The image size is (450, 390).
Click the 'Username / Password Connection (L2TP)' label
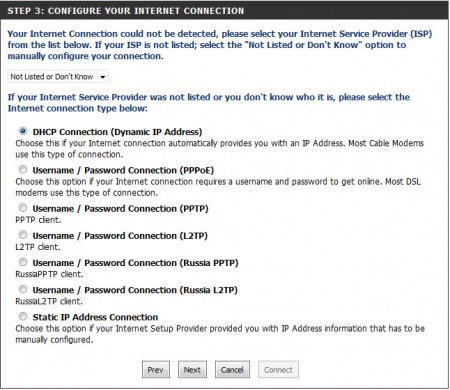coord(120,236)
